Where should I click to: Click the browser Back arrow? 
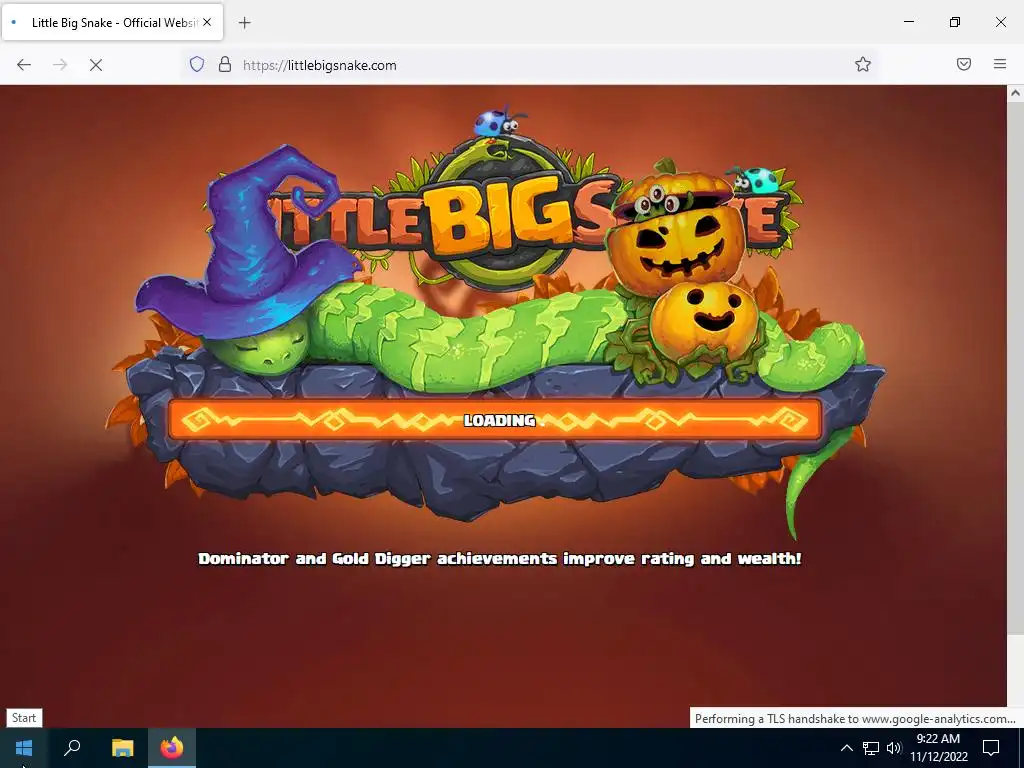point(24,65)
